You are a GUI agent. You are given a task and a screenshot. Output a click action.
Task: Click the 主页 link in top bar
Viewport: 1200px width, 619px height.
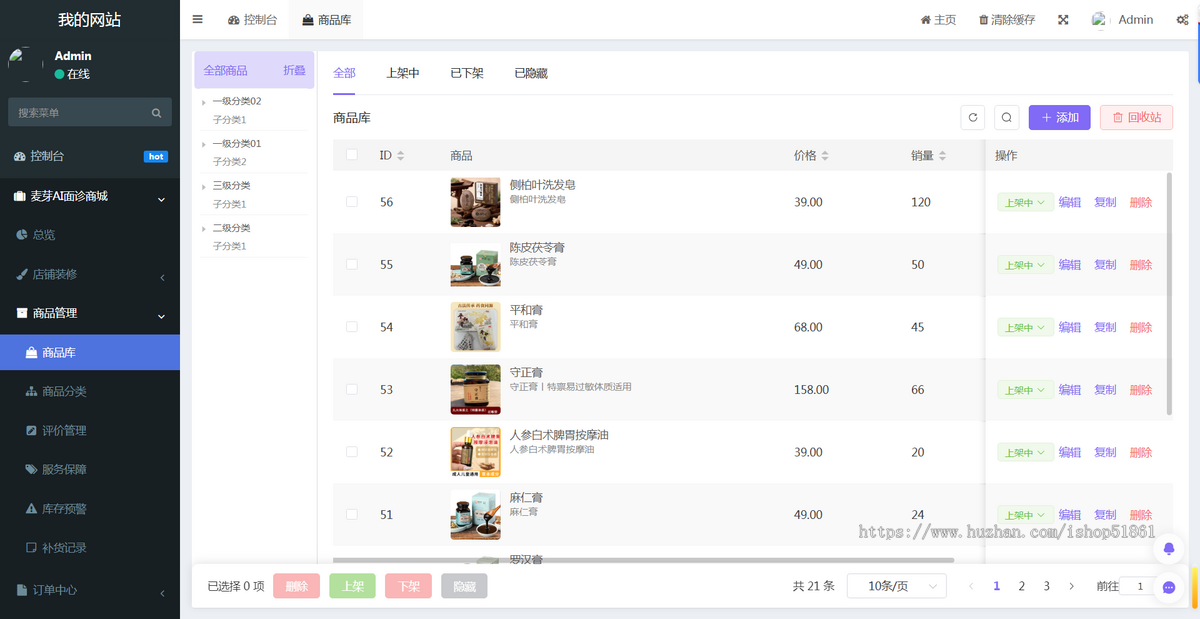(x=938, y=20)
